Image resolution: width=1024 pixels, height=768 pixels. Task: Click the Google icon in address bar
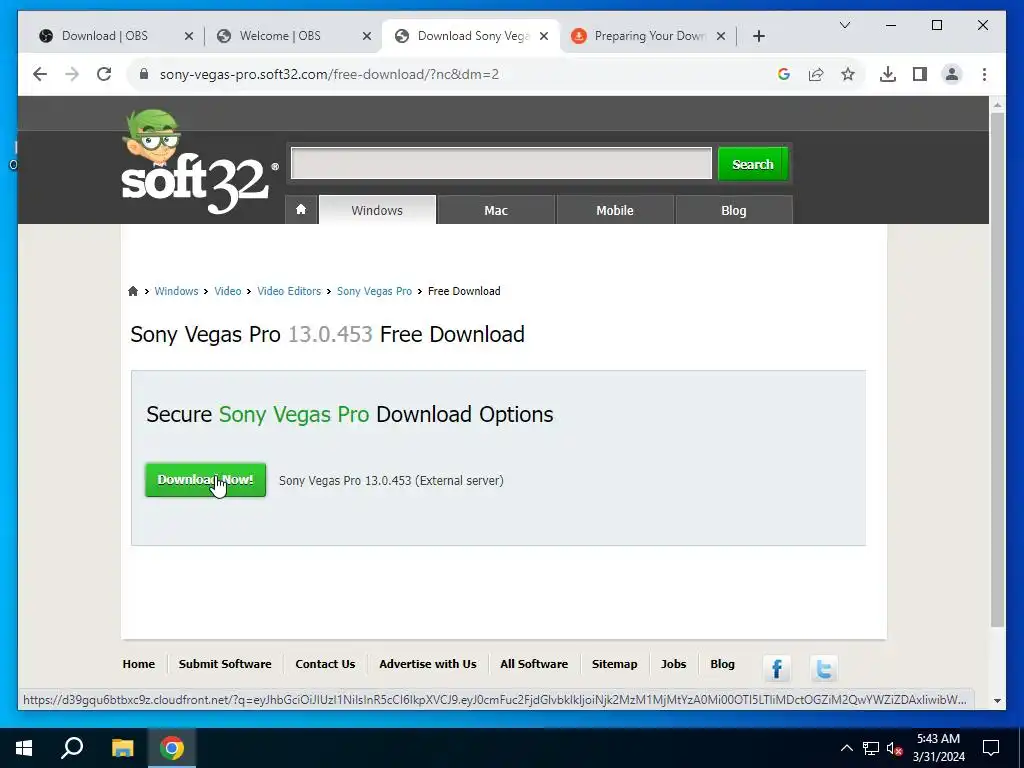tap(784, 74)
